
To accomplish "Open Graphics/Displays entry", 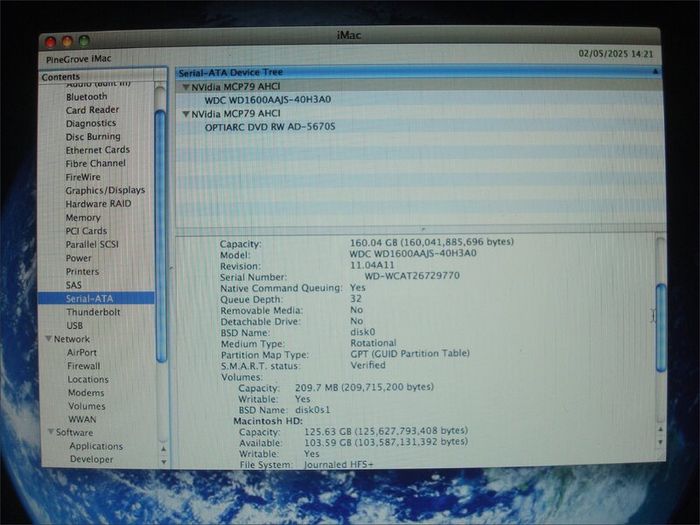I will 105,191.
